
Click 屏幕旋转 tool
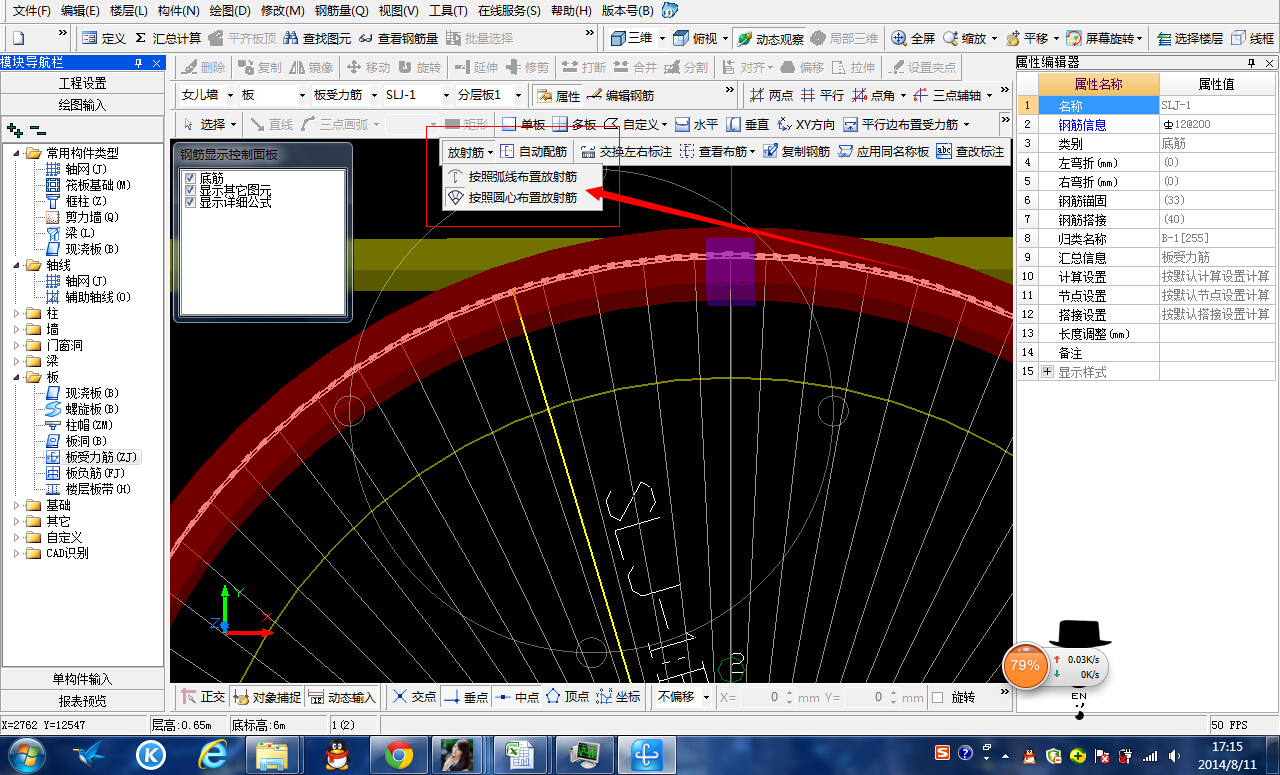pos(1100,38)
